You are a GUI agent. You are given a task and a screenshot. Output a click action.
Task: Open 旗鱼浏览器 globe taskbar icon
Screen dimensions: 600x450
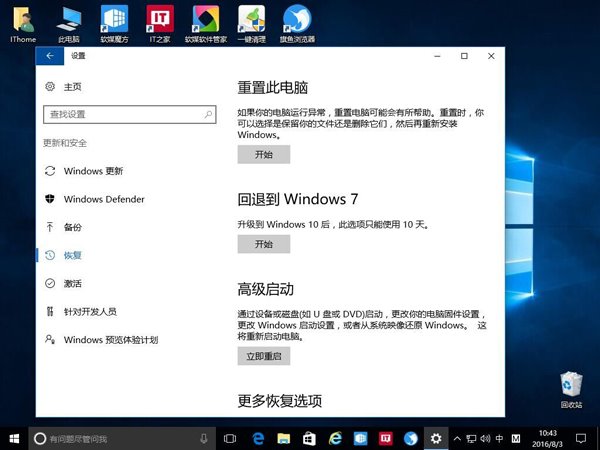point(411,439)
